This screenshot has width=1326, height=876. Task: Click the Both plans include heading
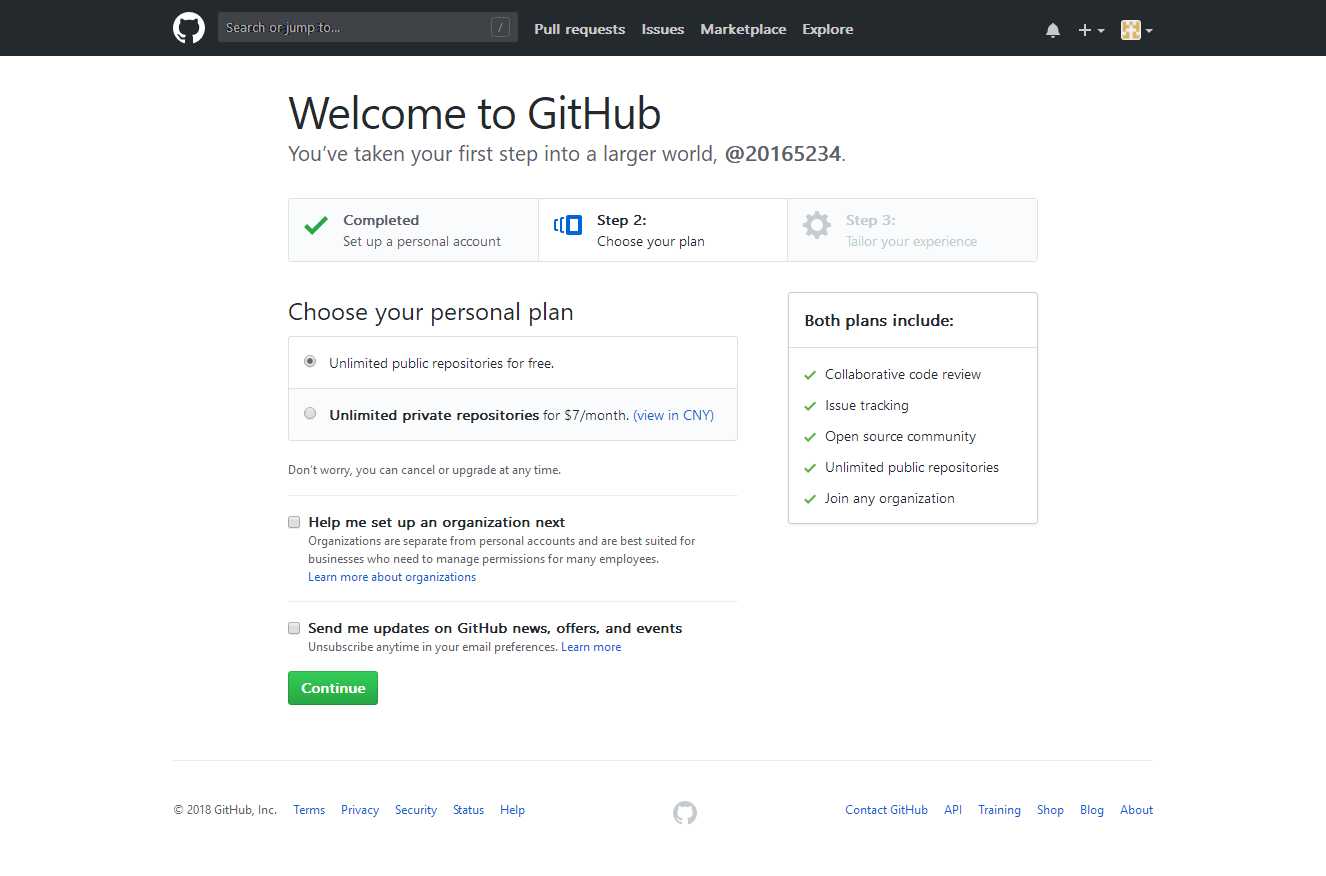[x=879, y=321]
